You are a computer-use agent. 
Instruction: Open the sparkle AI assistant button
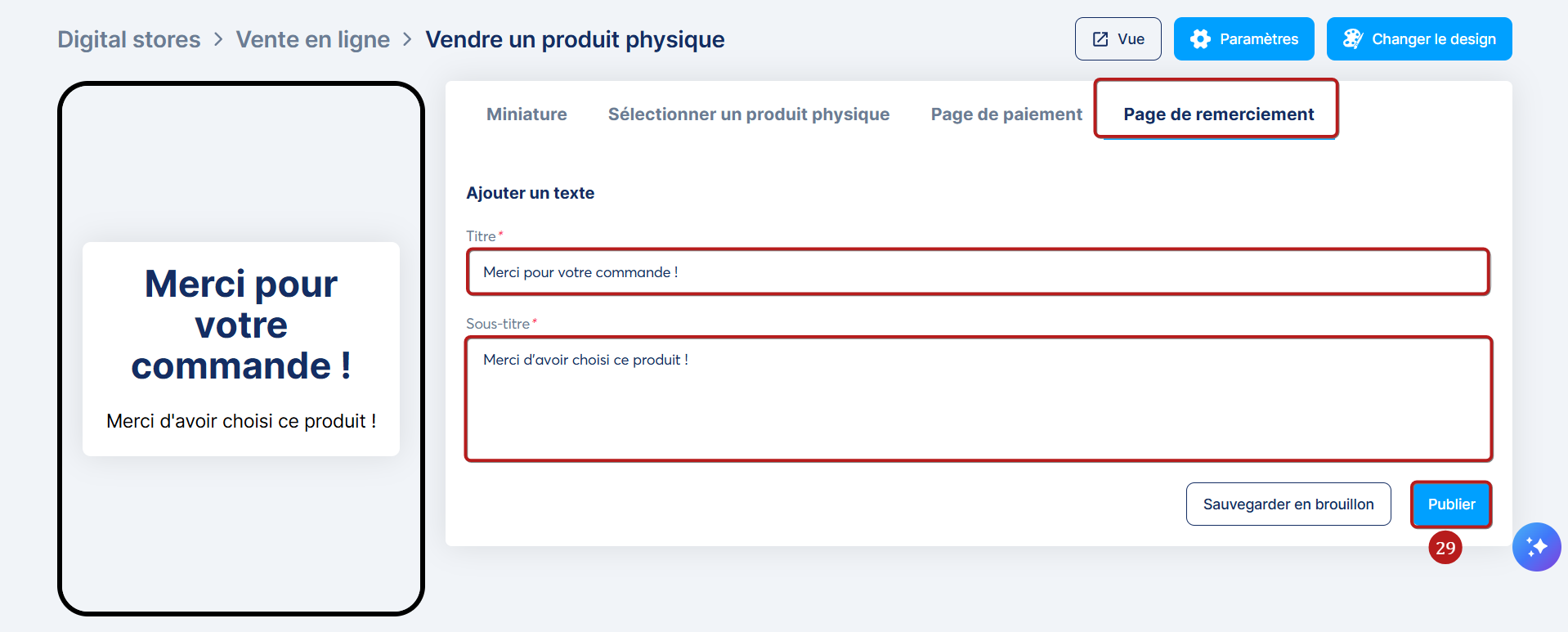1536,547
